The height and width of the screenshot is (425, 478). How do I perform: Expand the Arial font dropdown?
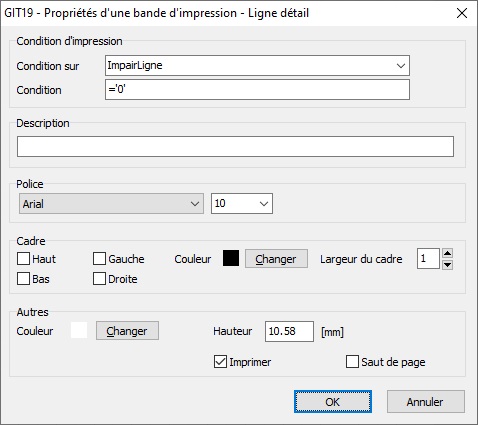195,204
